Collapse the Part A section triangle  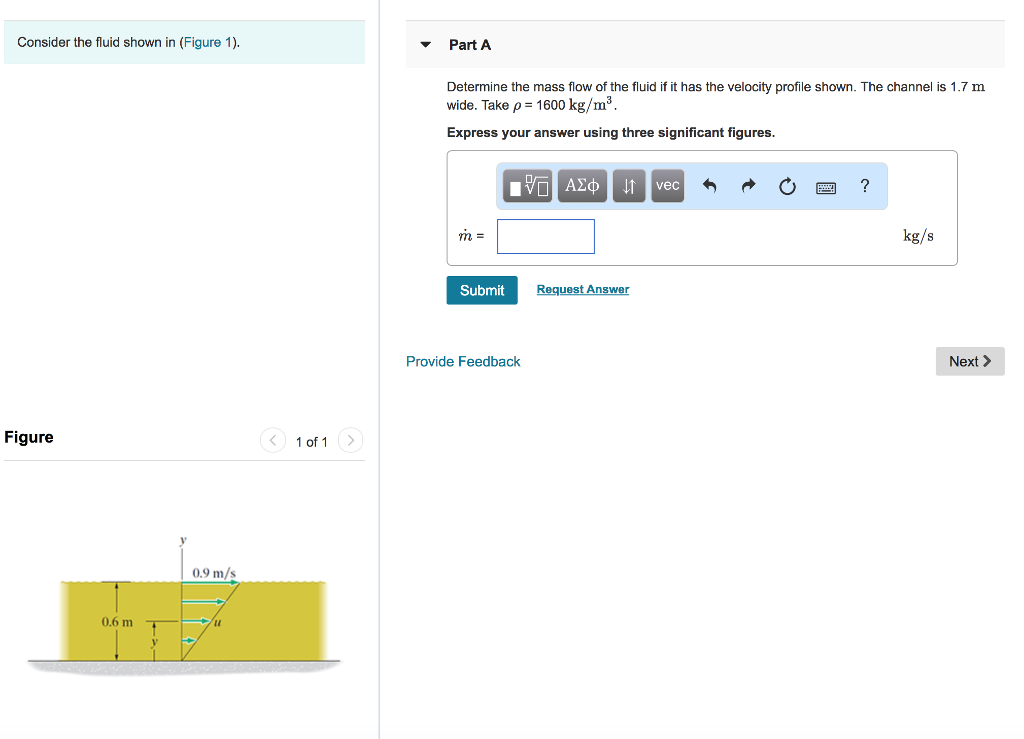click(426, 45)
